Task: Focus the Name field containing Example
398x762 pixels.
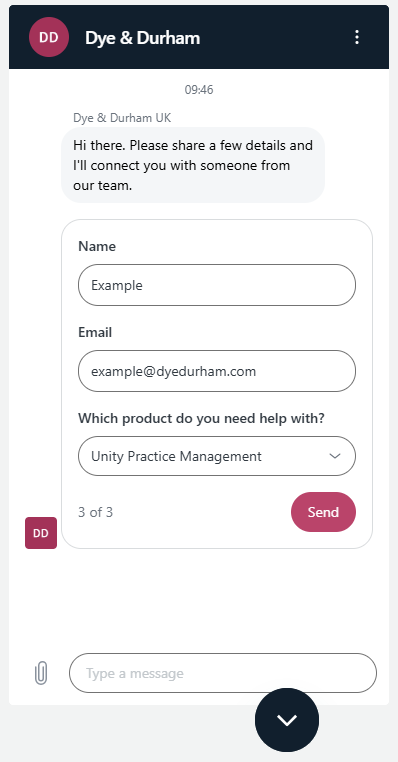Action: pyautogui.click(x=217, y=285)
